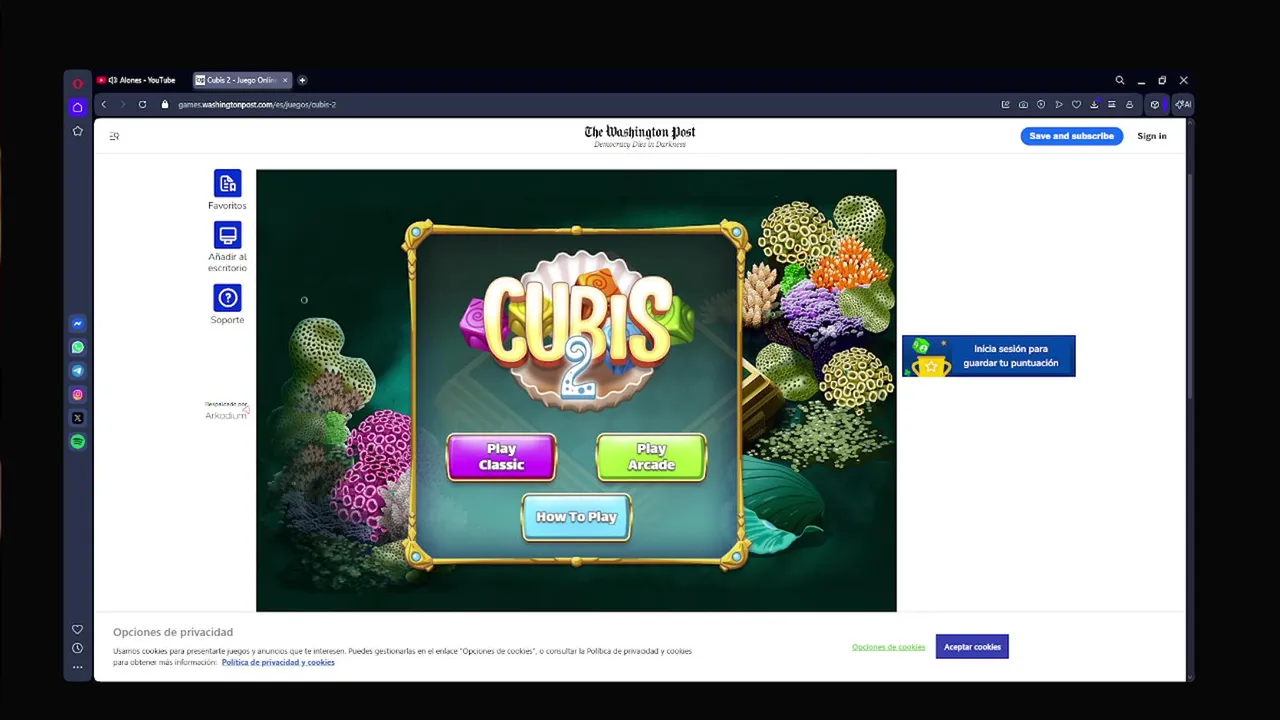1280x720 pixels.
Task: Go back with the browser back arrow
Action: point(103,104)
